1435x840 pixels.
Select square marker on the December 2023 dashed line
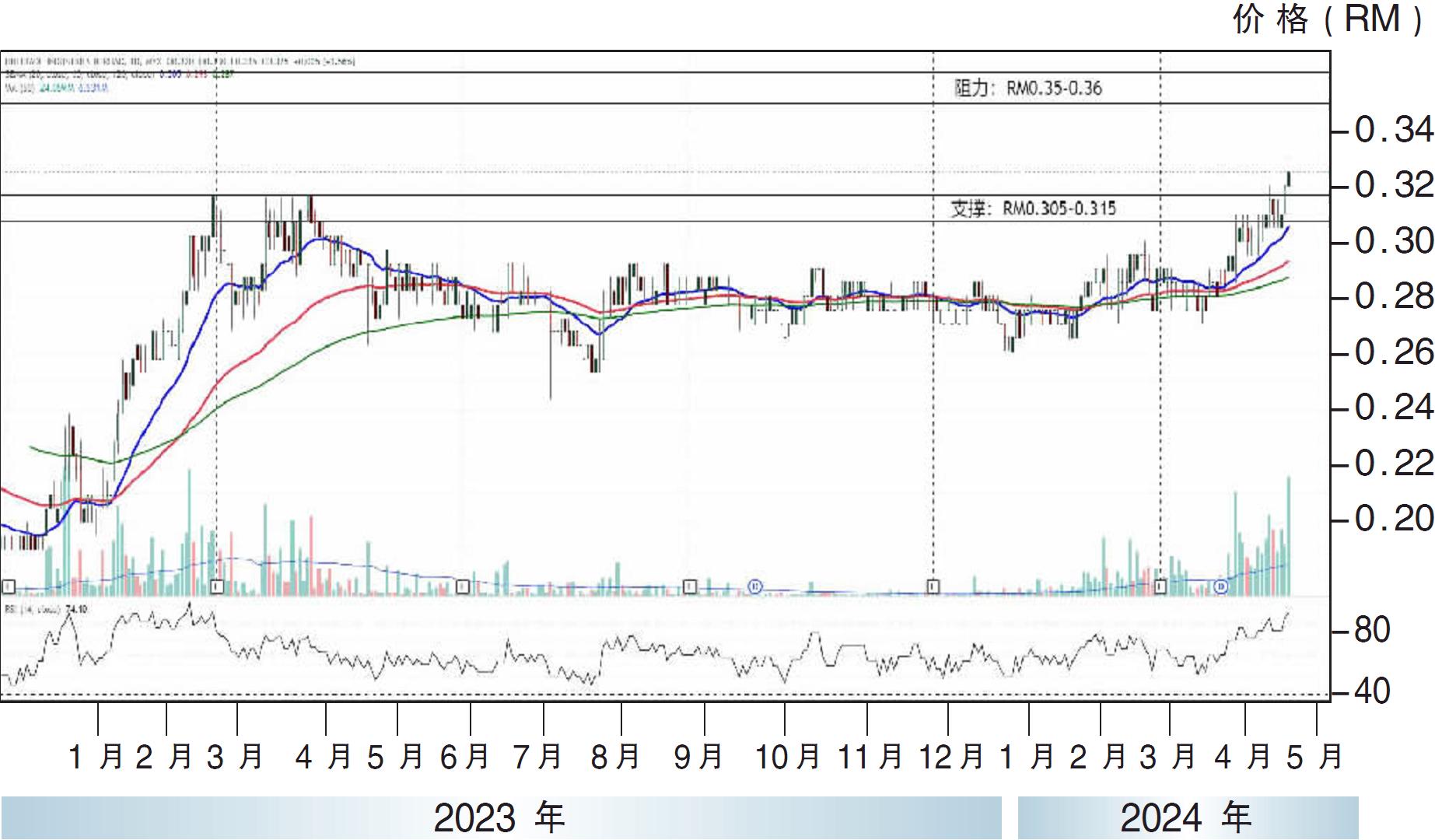933,586
